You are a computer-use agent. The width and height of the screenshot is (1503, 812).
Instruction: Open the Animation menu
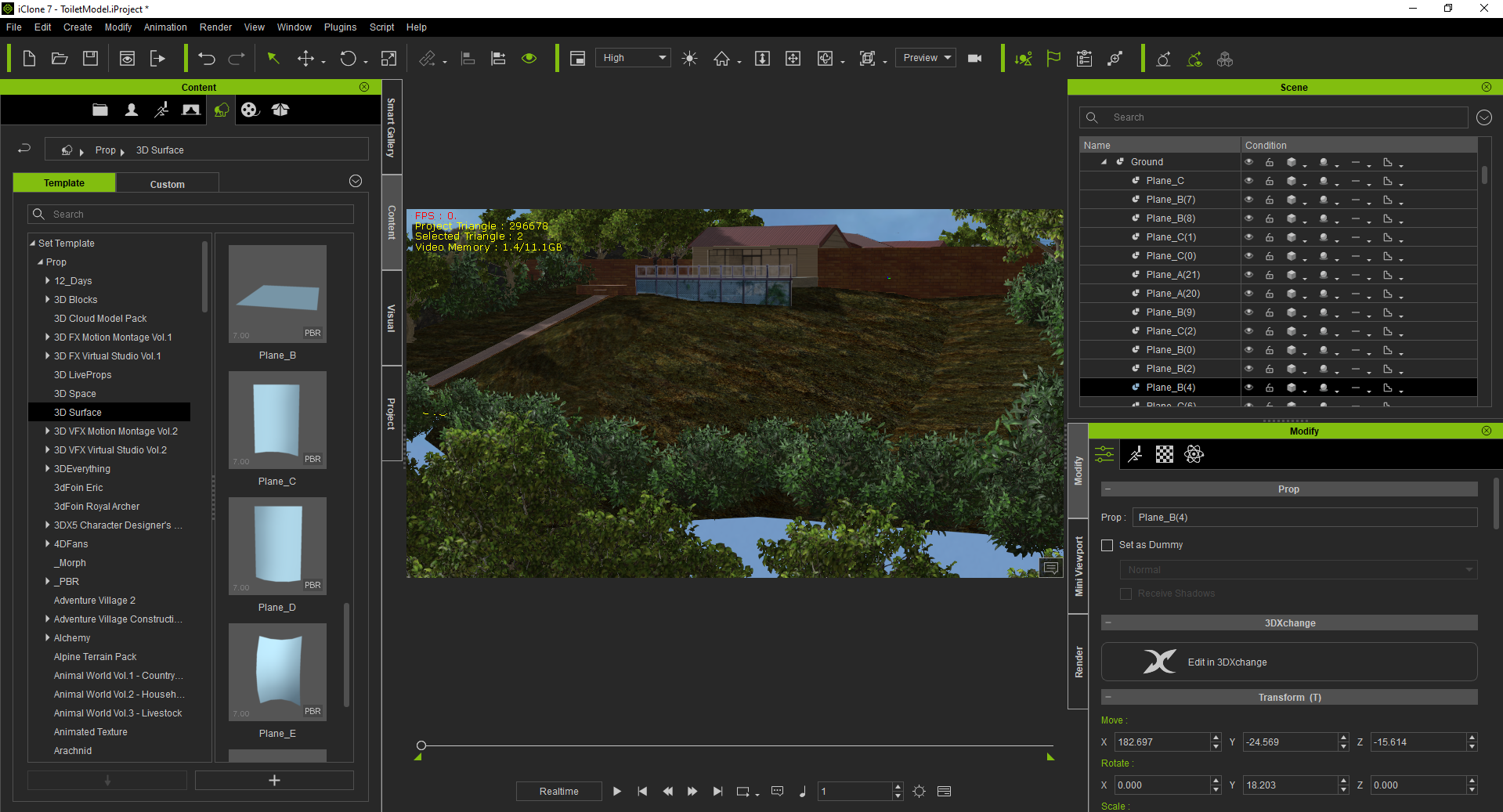pyautogui.click(x=165, y=27)
